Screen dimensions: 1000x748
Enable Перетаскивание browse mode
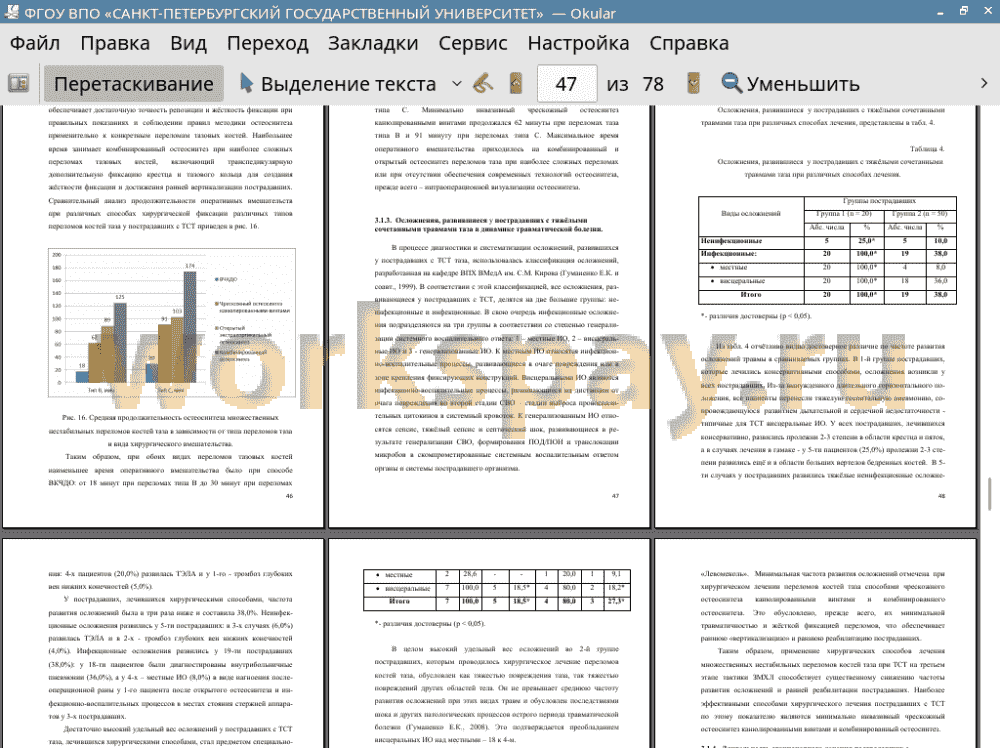[x=134, y=84]
